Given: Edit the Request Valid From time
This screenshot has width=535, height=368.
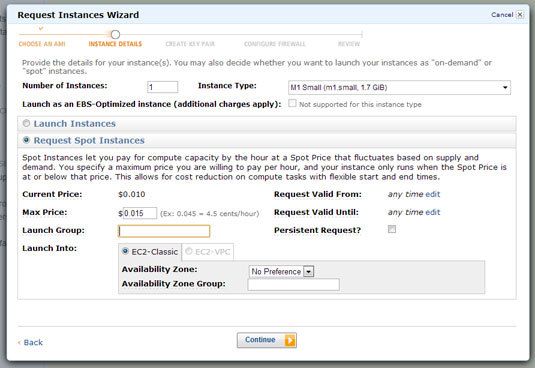Looking at the screenshot, I should (433, 194).
